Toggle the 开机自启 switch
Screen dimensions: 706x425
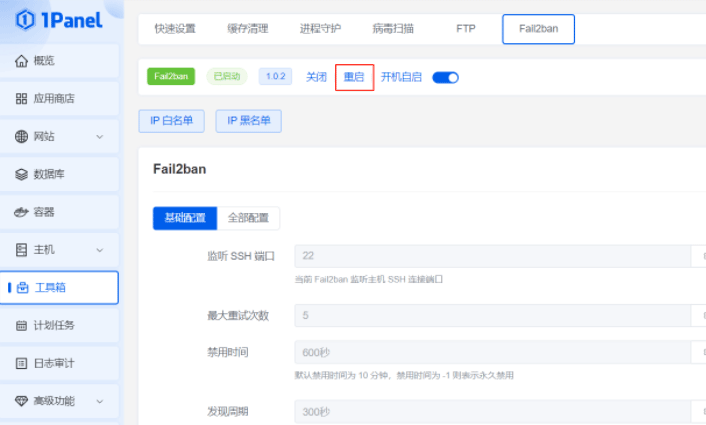(445, 77)
